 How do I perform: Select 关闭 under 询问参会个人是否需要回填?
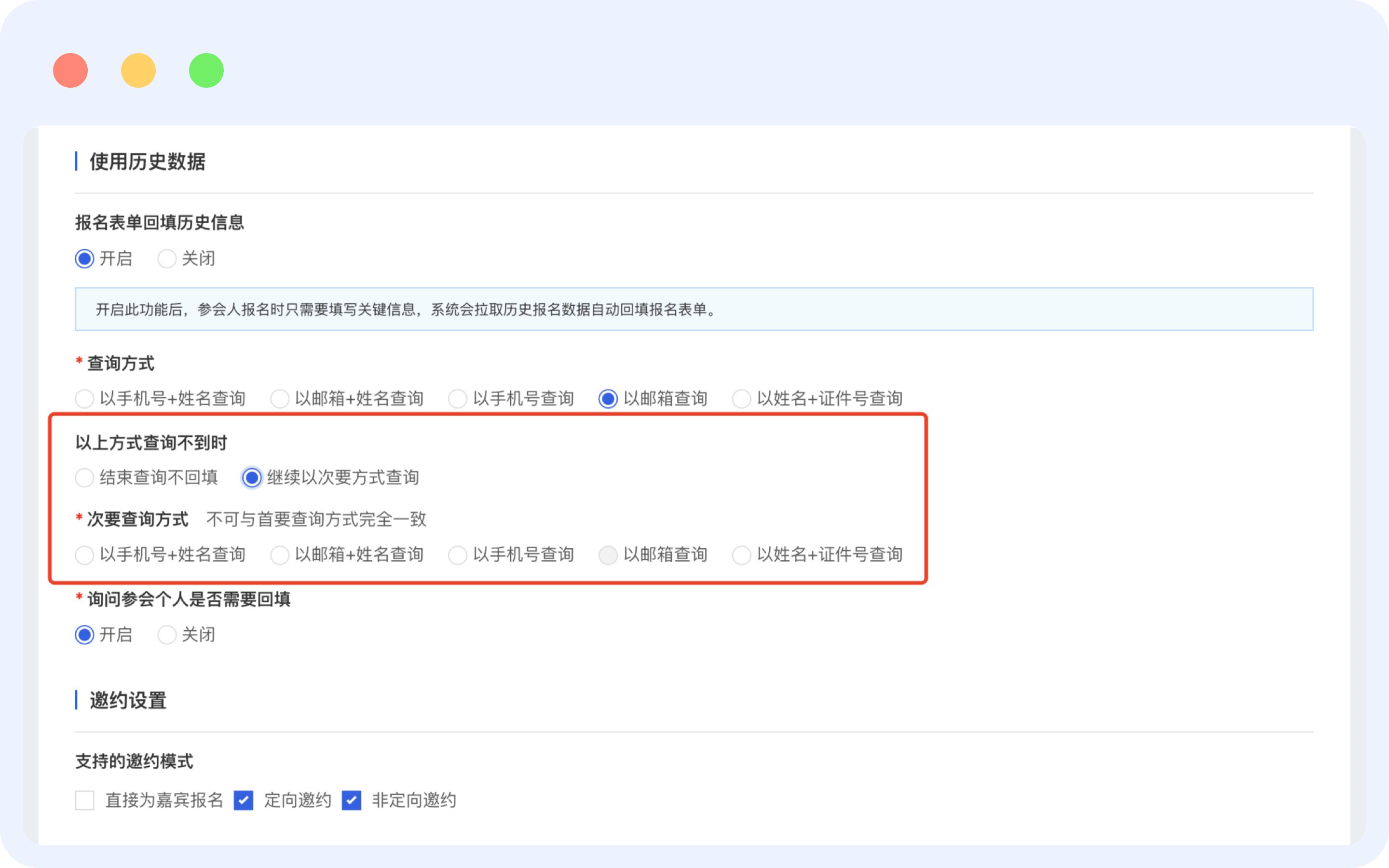[167, 635]
